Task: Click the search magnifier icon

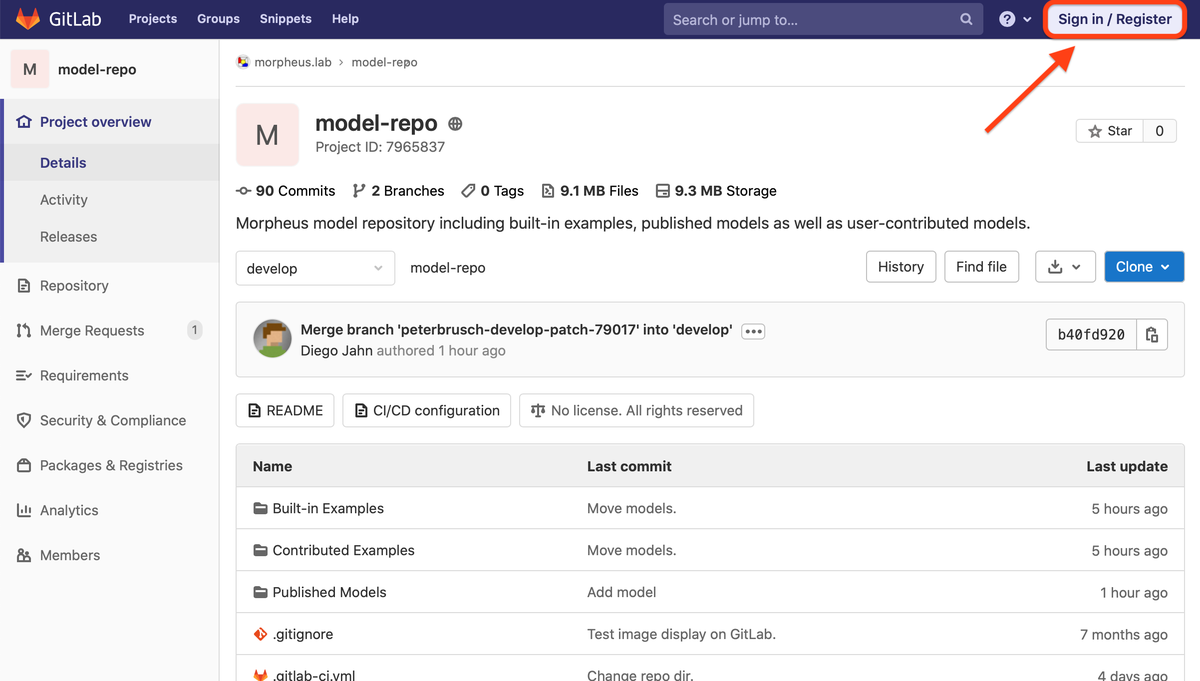Action: [x=966, y=19]
